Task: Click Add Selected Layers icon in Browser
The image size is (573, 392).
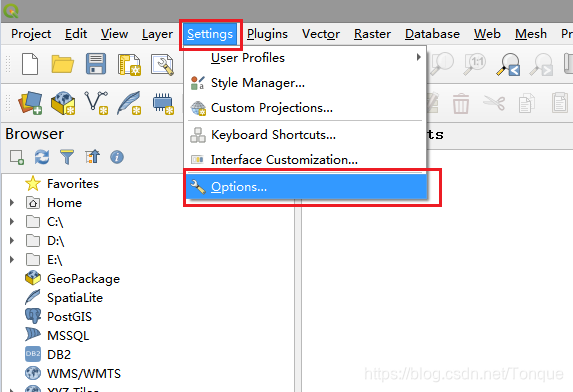Action: (x=17, y=157)
